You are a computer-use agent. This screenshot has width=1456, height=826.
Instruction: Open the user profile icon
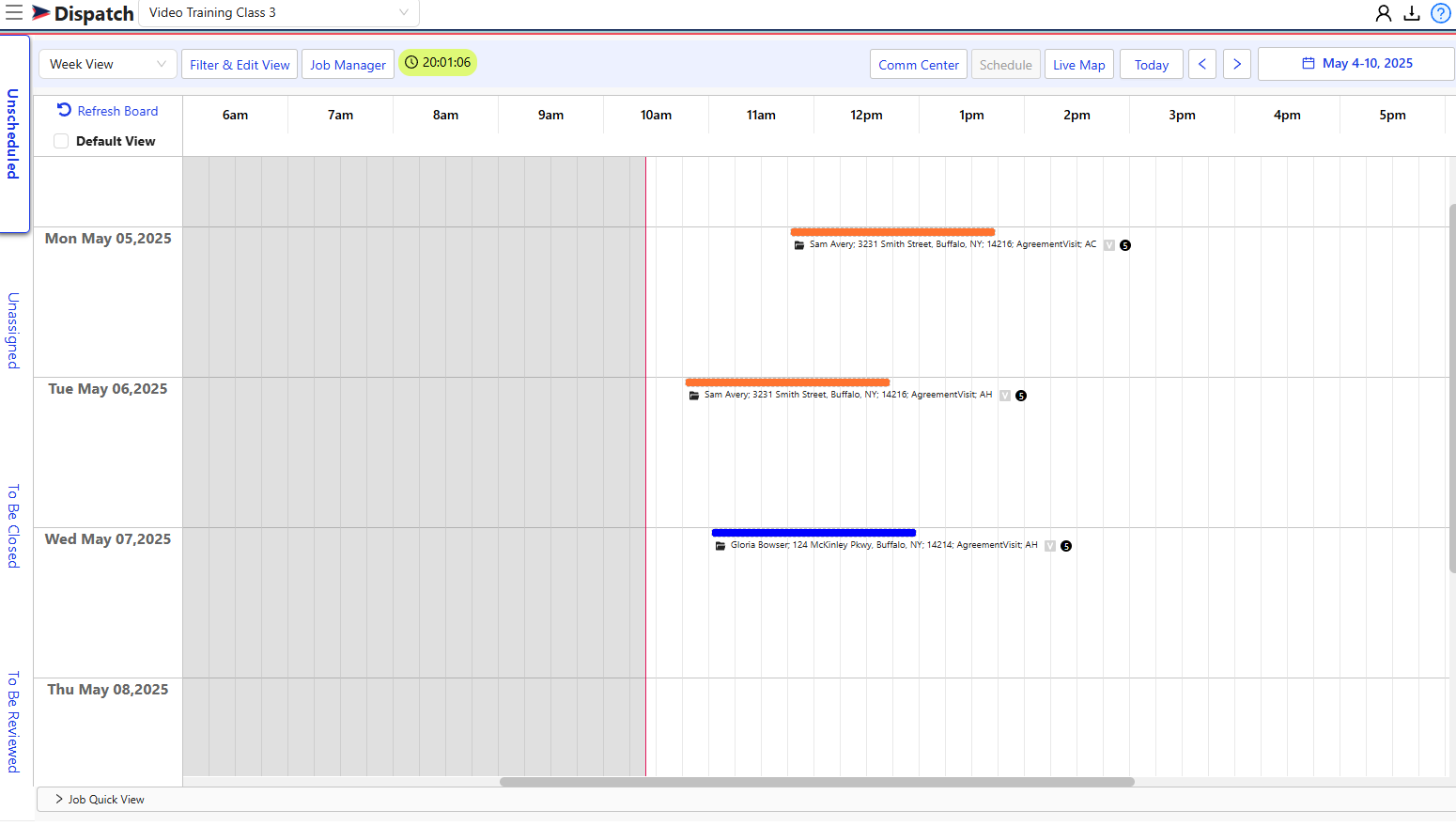[x=1383, y=13]
